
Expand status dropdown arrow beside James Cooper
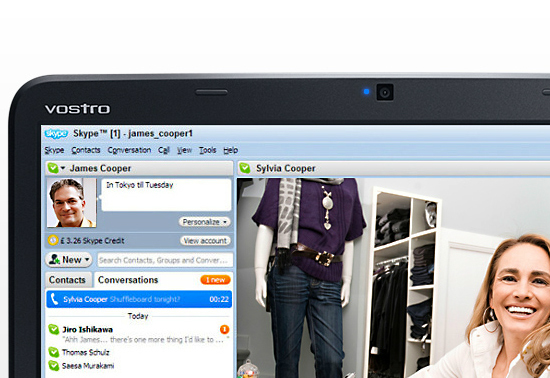pos(63,168)
